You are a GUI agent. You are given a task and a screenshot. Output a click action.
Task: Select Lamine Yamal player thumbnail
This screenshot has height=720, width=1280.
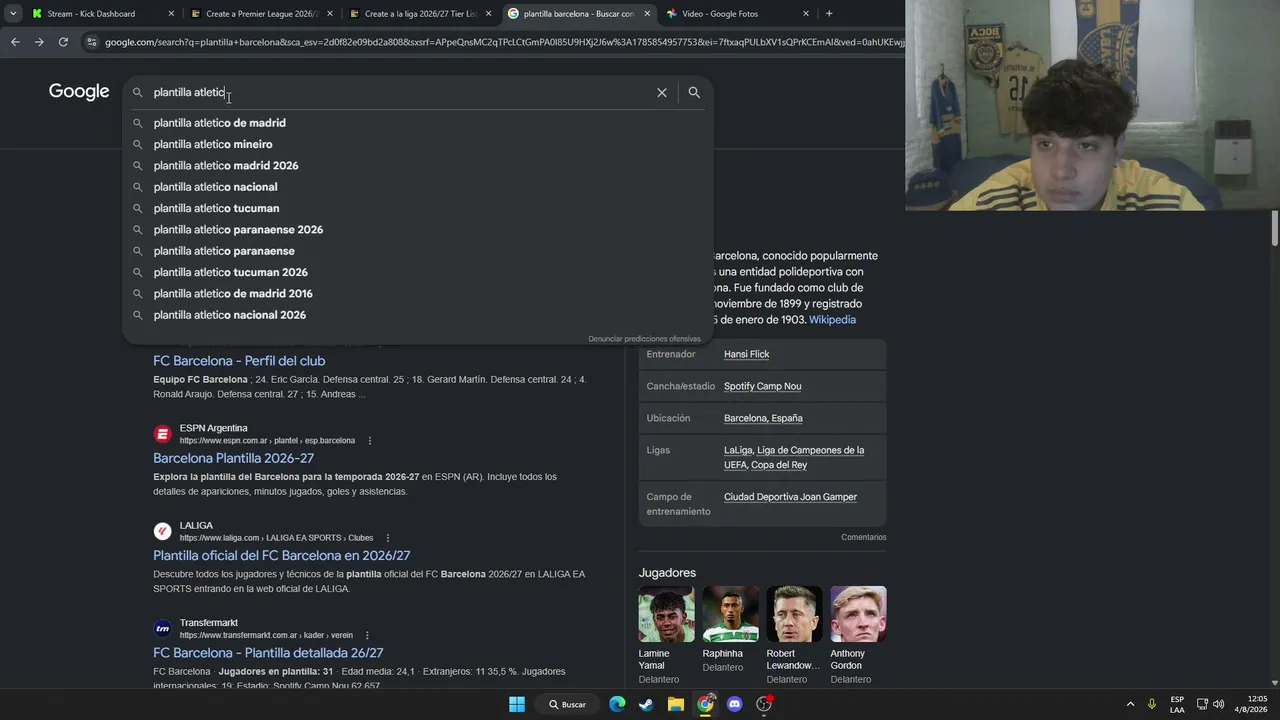(x=667, y=614)
